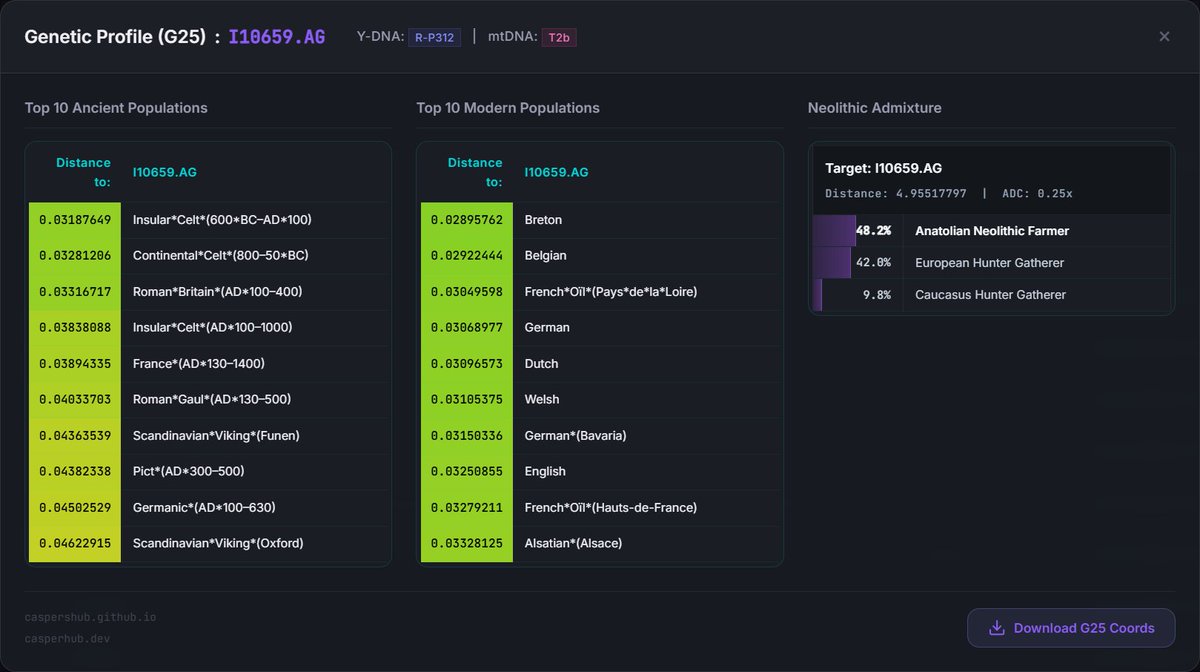1200x672 pixels.
Task: Click I10659.AG header in modern table
Action: [x=557, y=172]
